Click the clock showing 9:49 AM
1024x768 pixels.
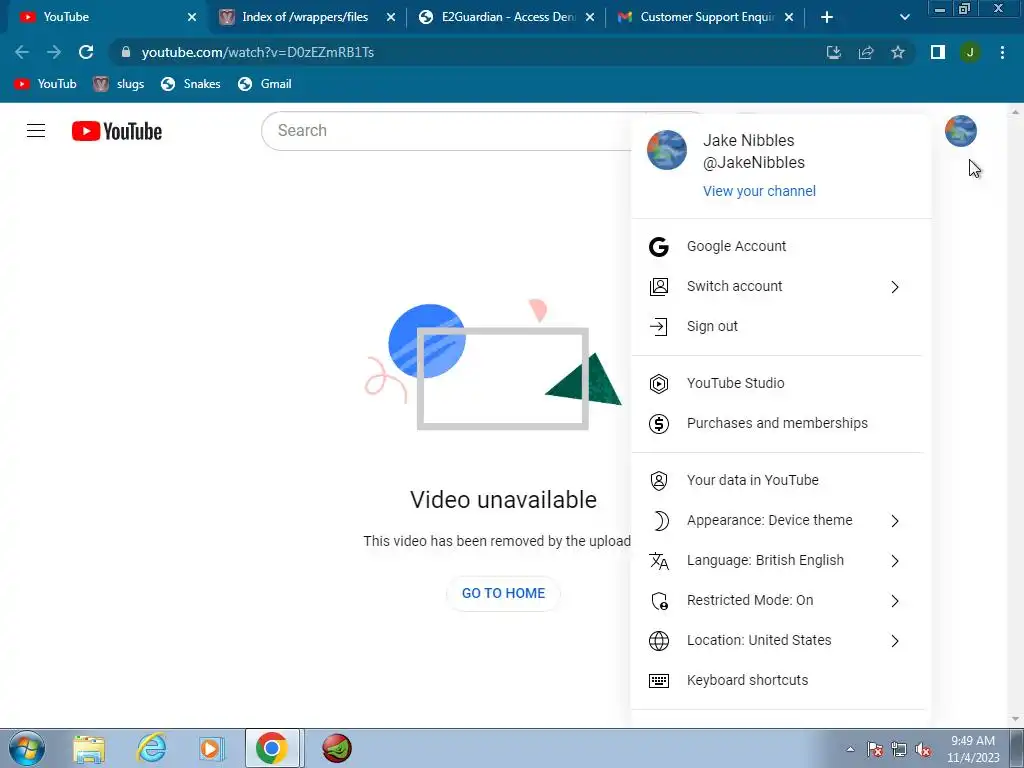coord(972,741)
